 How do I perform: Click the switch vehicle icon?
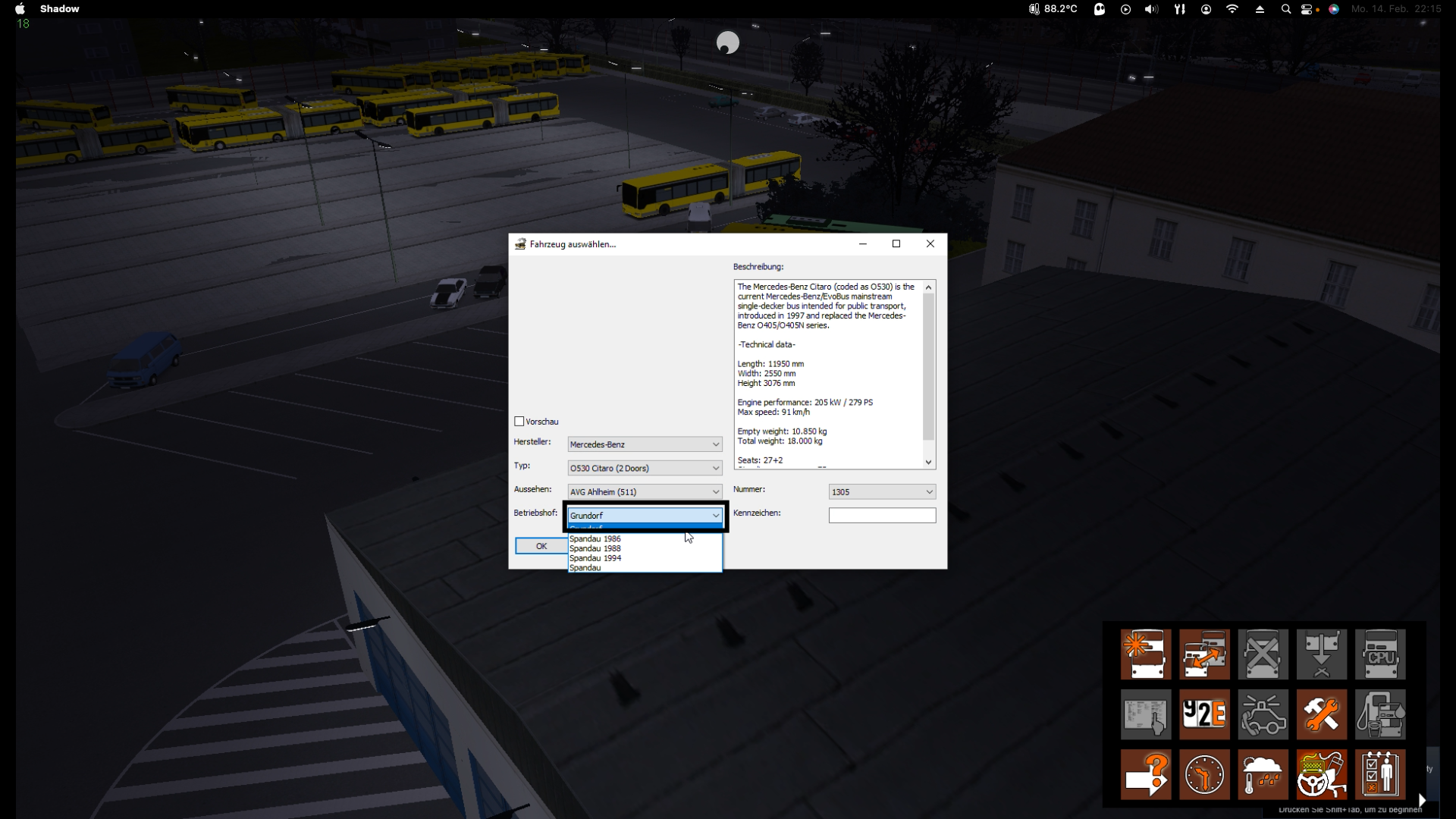pyautogui.click(x=1204, y=654)
